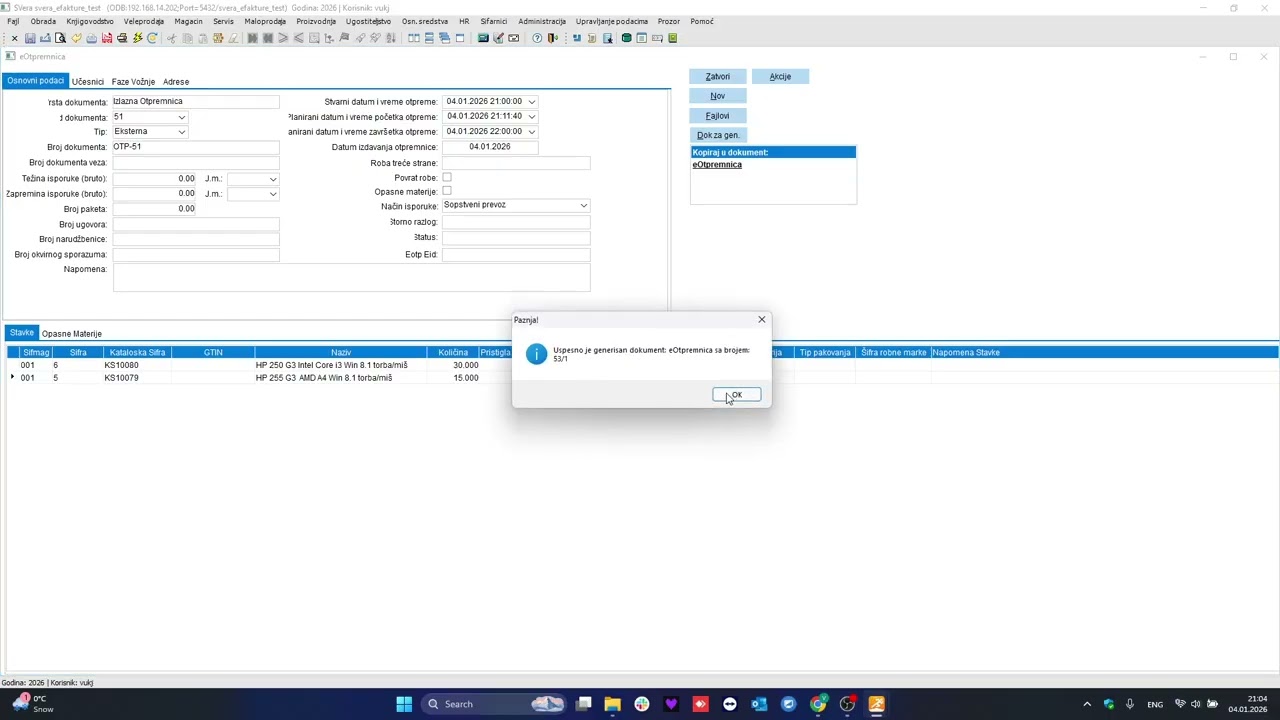
Task: Click into the Broj ugovora field
Action: pos(196,224)
